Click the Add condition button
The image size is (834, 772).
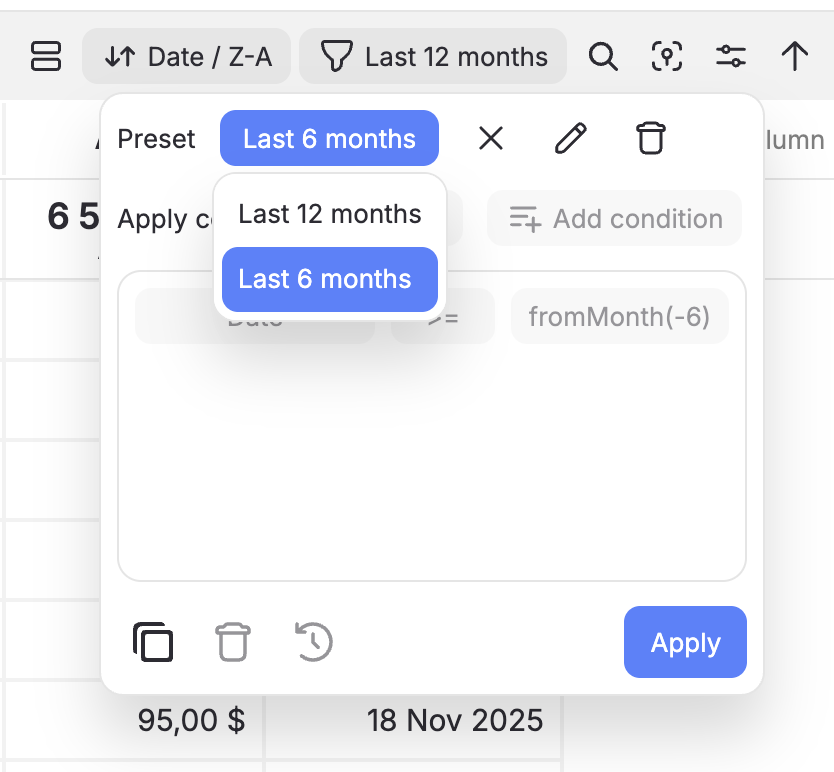(x=614, y=218)
